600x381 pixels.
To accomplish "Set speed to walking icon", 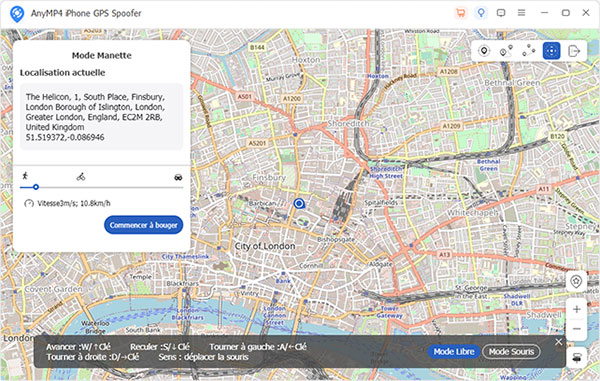I will pos(25,176).
